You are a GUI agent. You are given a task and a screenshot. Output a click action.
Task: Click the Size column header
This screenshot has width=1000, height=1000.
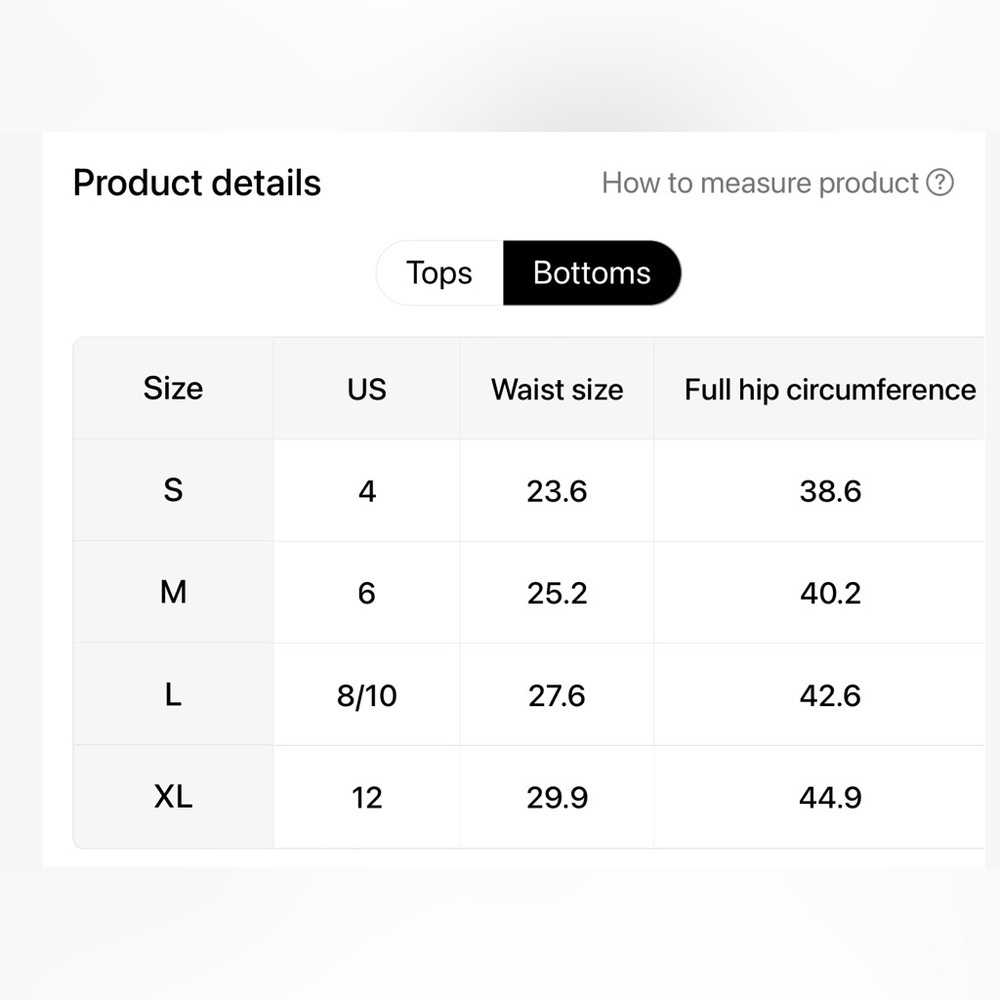173,388
